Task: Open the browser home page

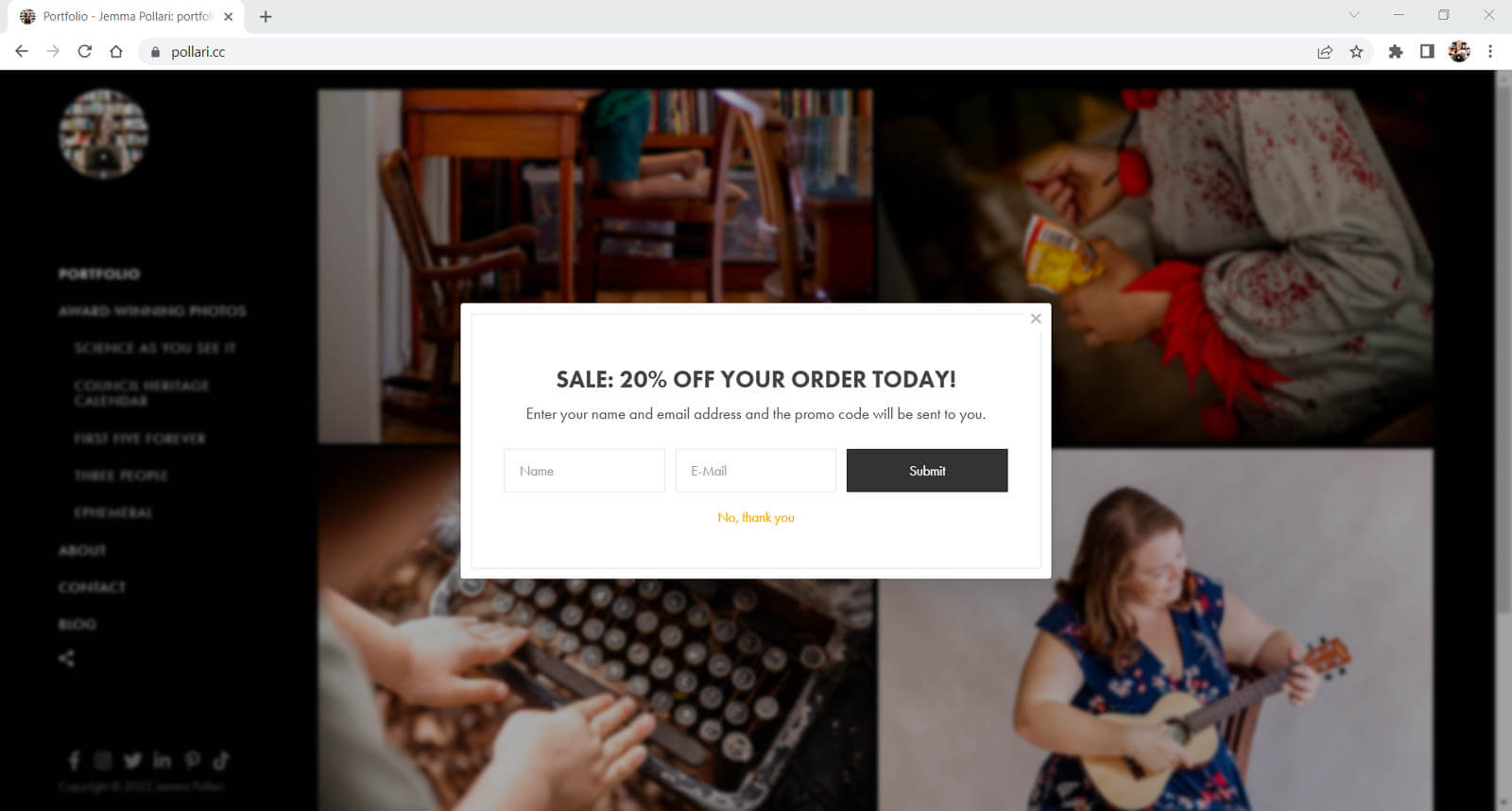Action: pyautogui.click(x=116, y=52)
